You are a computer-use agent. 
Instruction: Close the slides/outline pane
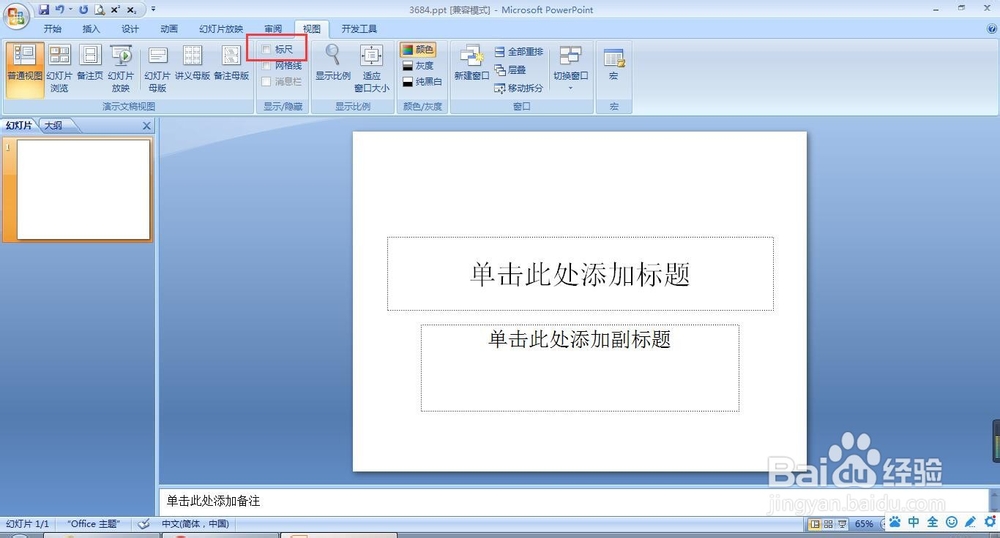click(147, 126)
